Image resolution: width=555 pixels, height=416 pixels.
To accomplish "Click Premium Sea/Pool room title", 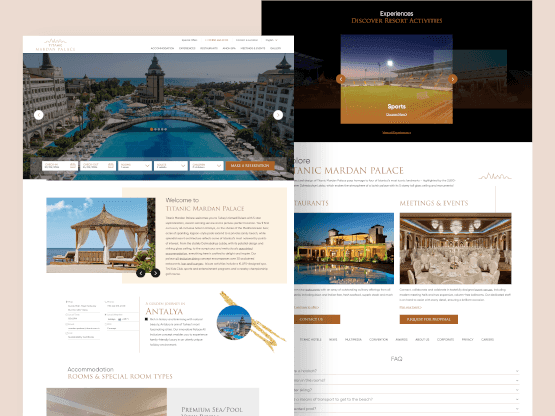I will point(212,410).
